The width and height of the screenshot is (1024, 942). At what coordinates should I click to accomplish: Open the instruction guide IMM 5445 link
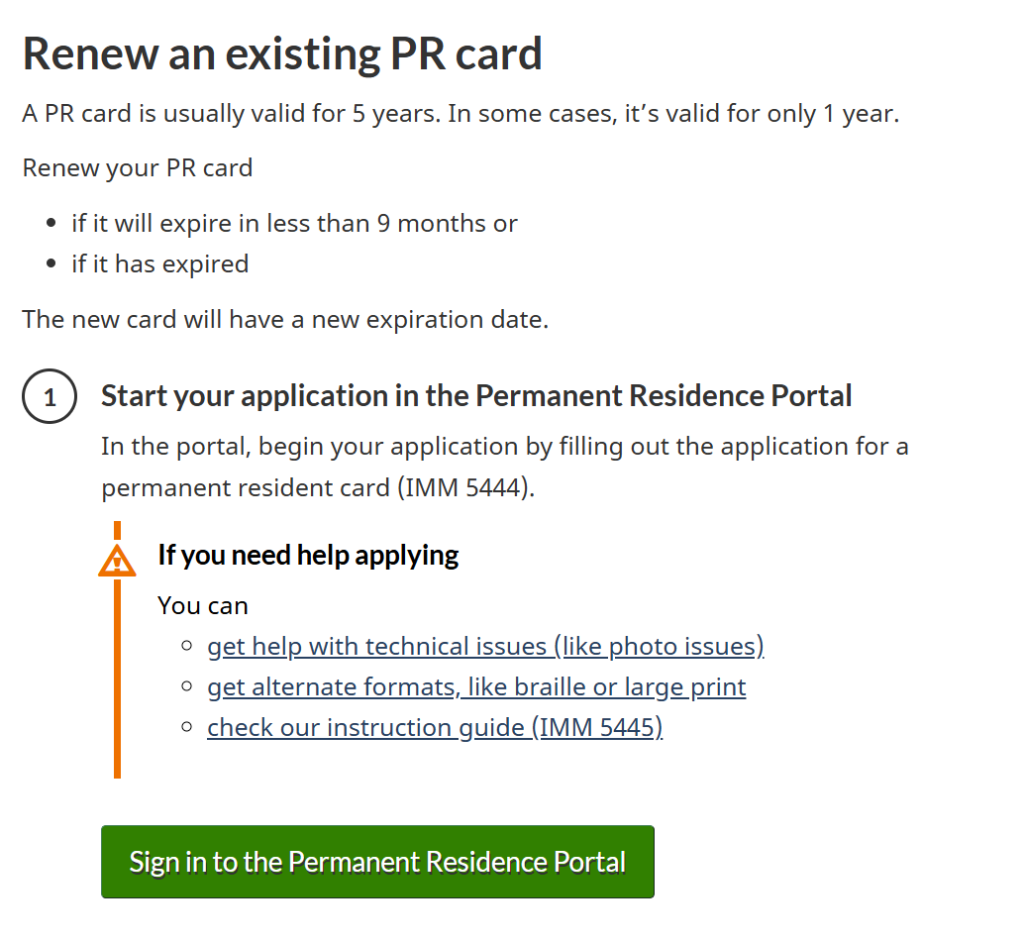(x=435, y=728)
